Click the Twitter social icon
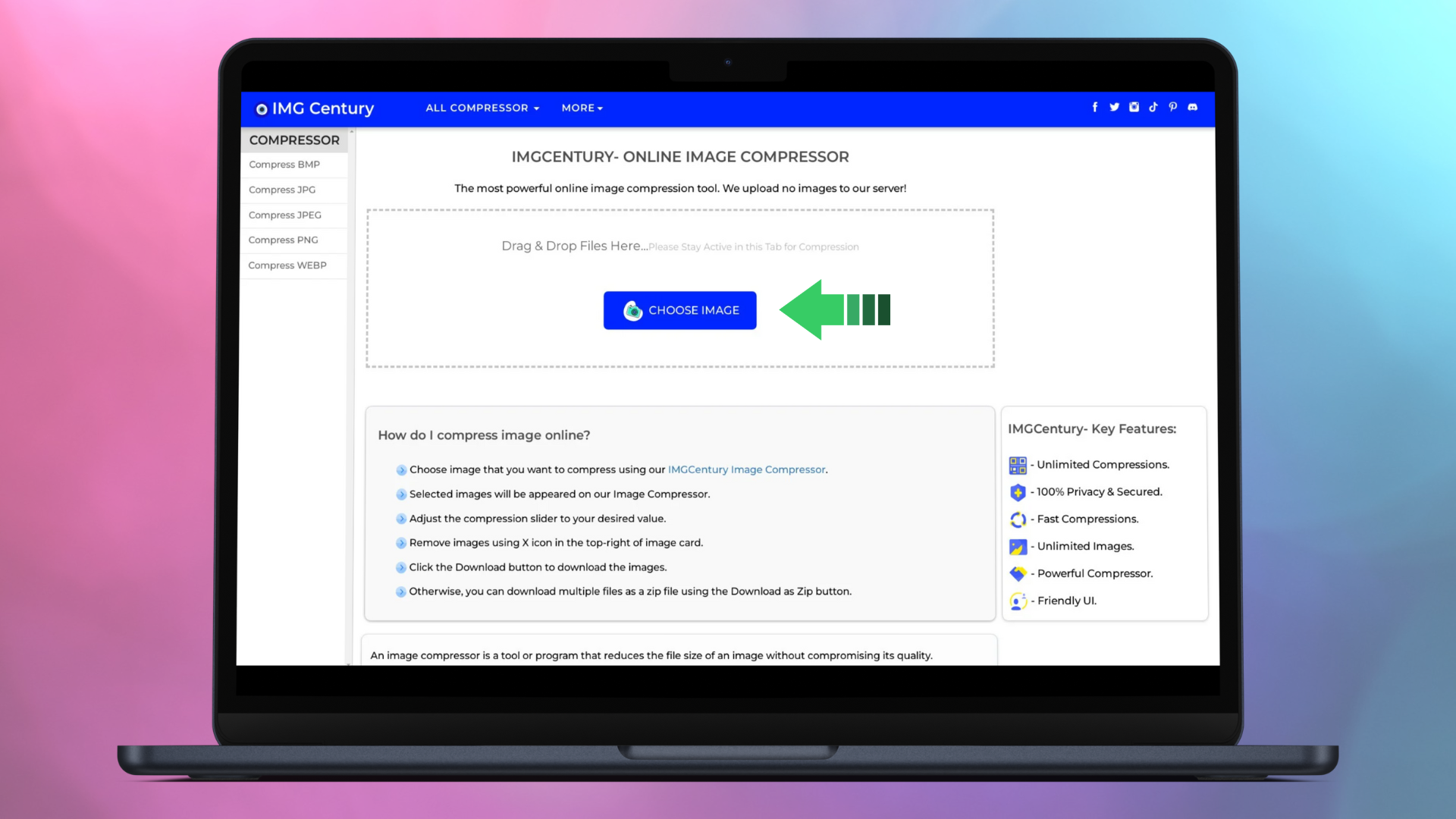 (x=1114, y=107)
